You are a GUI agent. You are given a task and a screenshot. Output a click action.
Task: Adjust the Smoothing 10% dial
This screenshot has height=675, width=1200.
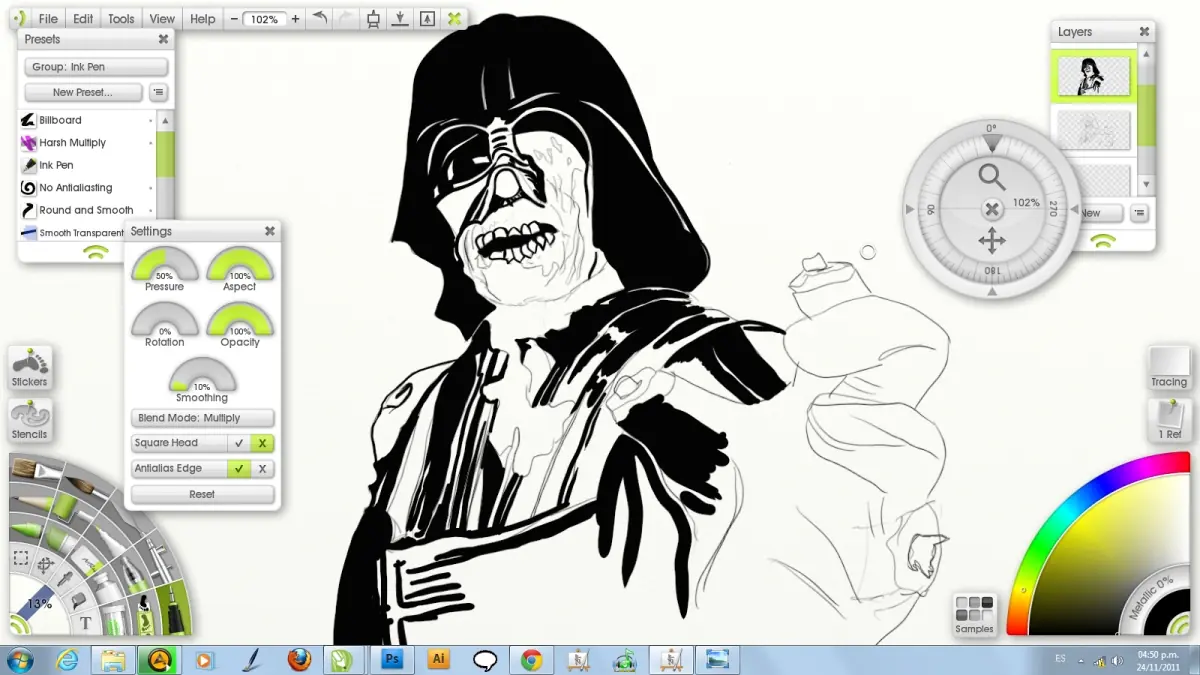click(x=202, y=379)
